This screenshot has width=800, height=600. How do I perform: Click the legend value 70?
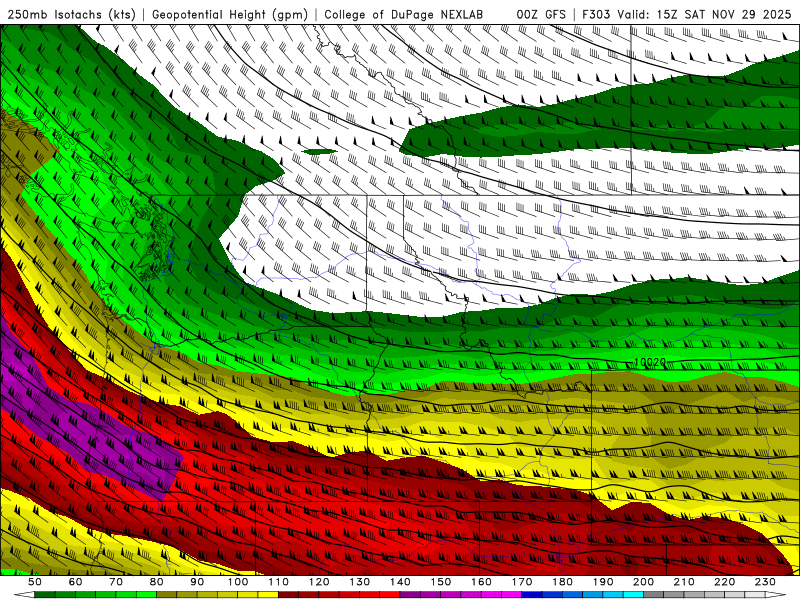coord(116,582)
